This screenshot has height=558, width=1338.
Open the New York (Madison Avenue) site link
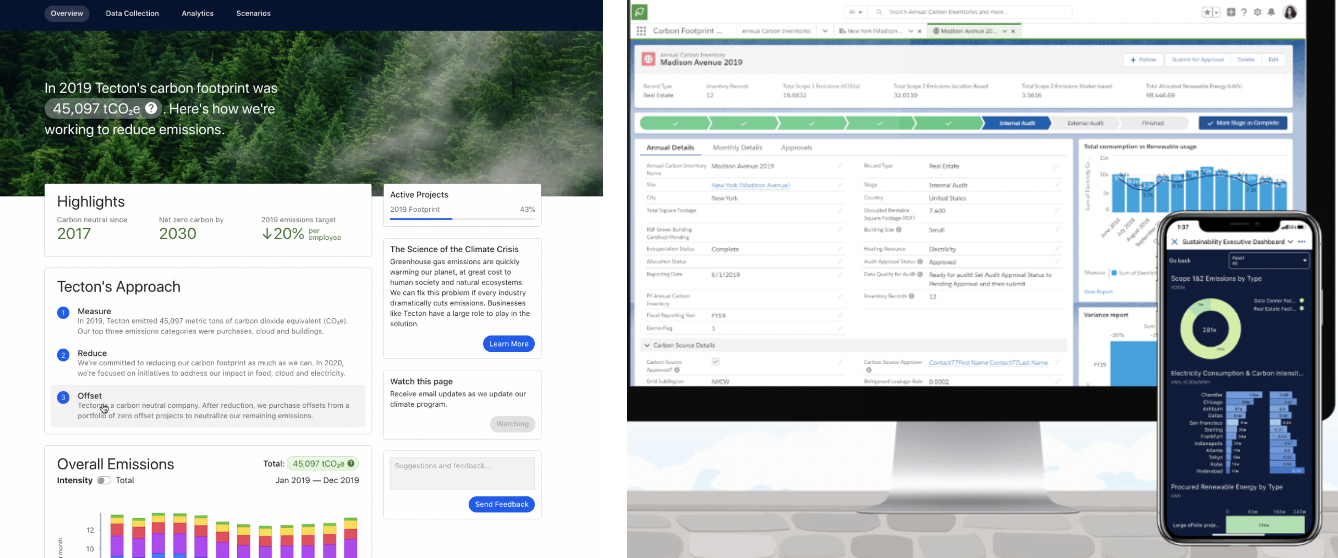point(750,185)
